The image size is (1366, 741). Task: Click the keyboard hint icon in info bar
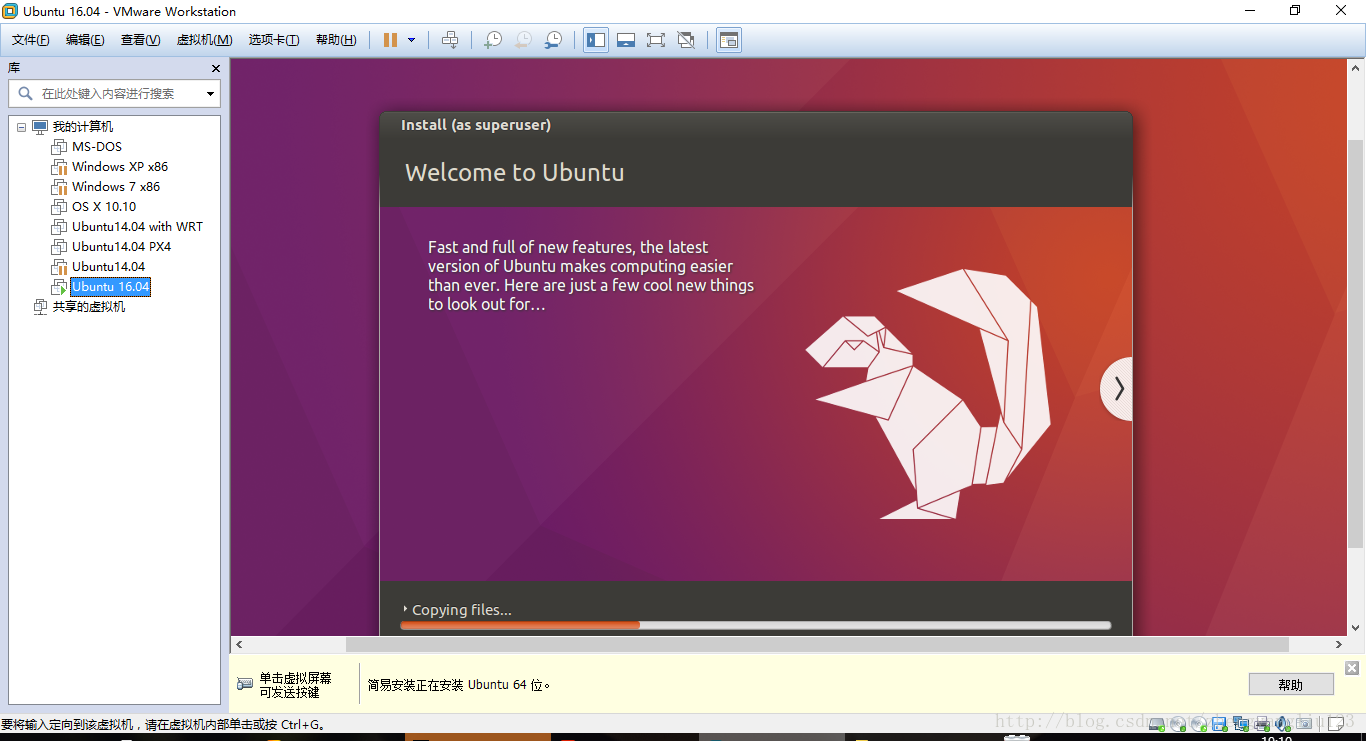[x=245, y=684]
